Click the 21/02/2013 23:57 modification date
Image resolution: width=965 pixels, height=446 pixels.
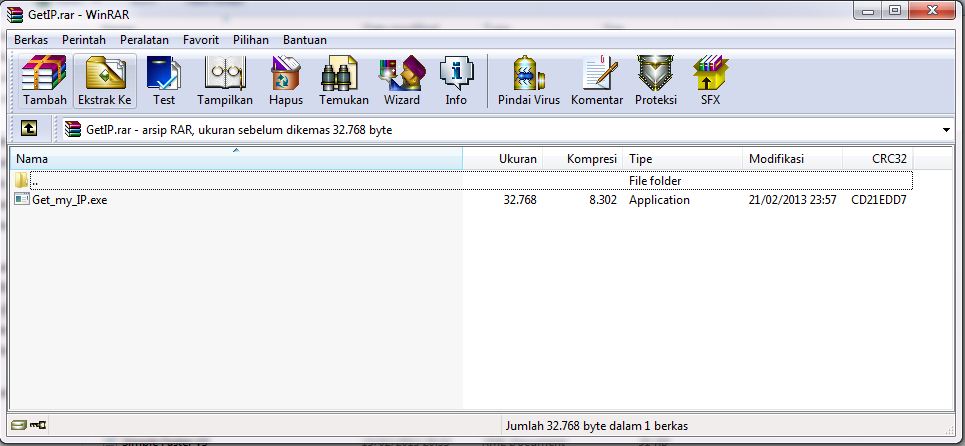(x=792, y=200)
